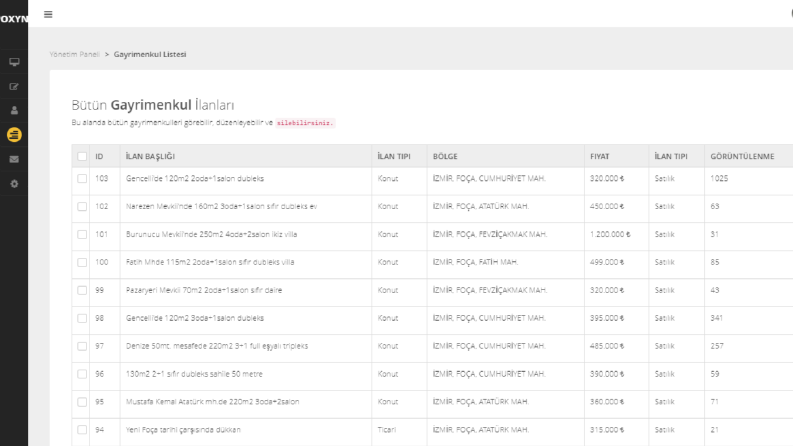This screenshot has width=793, height=446.
Task: Click view count 1025 cell
Action: point(719,179)
